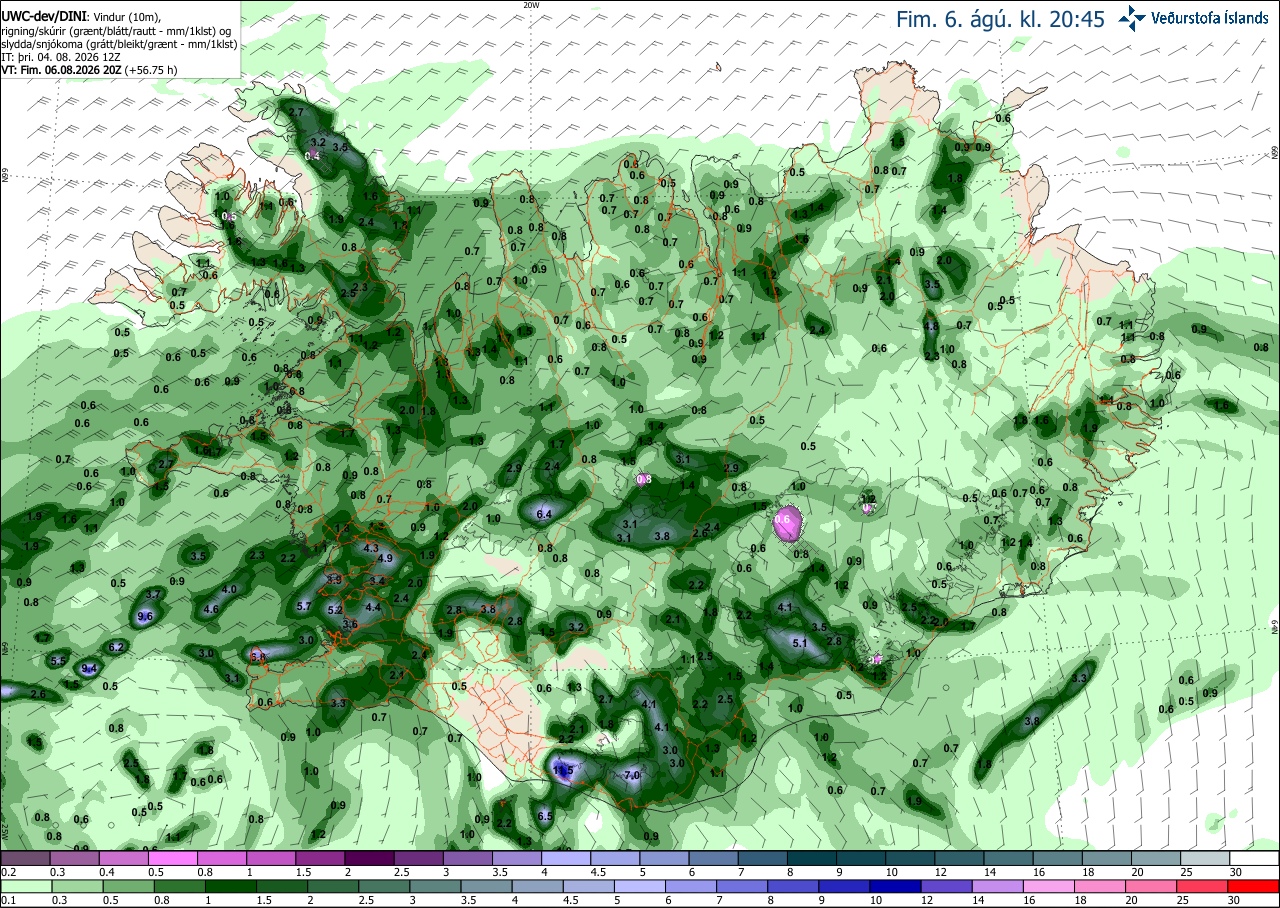This screenshot has height=908, width=1280.
Task: Select the darkest purple swatch in top legend row
Action: click(369, 858)
